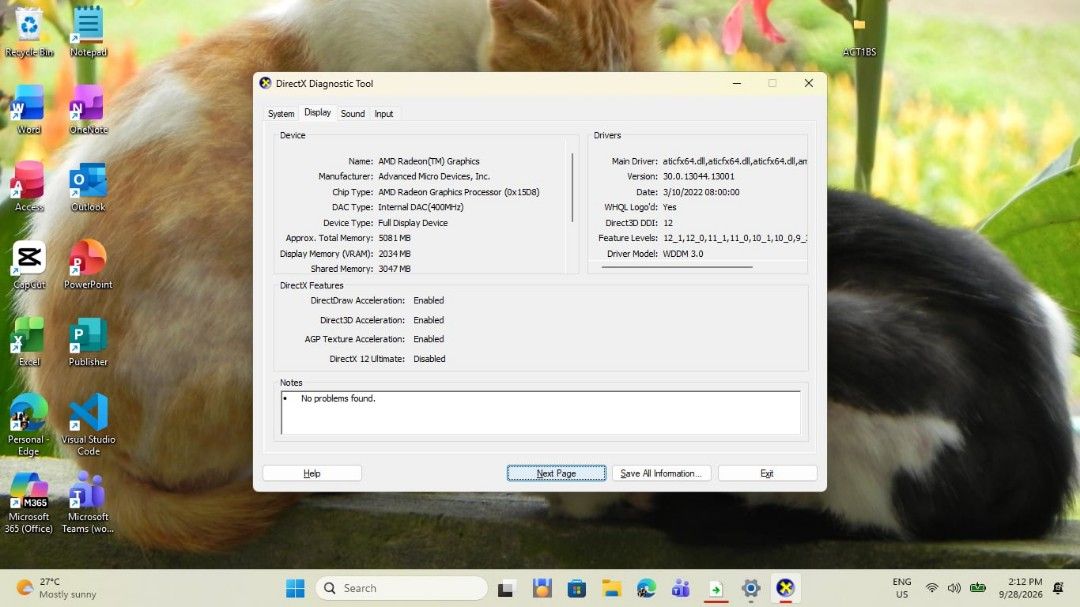Minimize the DirectX Diagnostic Tool window
This screenshot has height=607, width=1080.
click(737, 83)
